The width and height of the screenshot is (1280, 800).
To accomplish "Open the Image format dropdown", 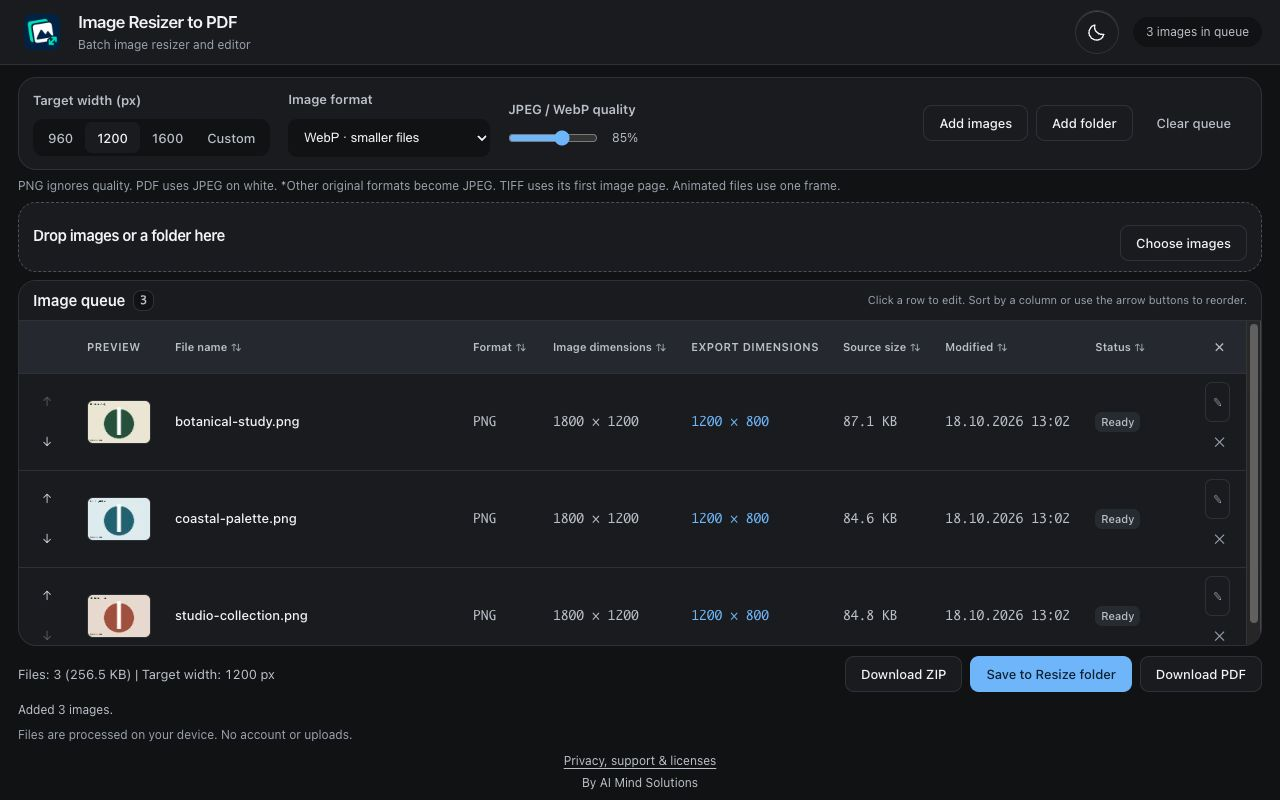I will [389, 138].
